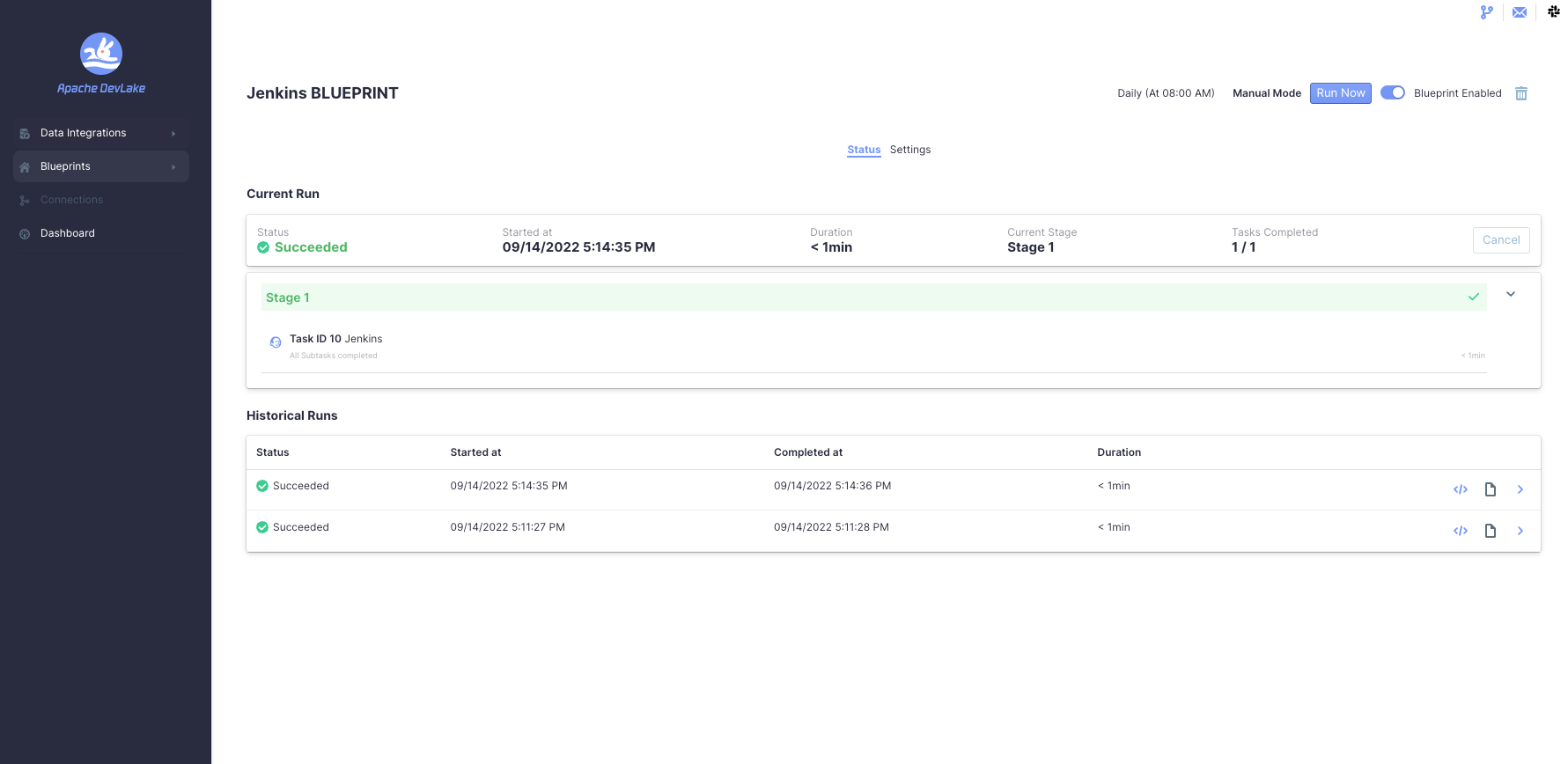Open details arrow for 5:11:27 PM run
1568x764 pixels.
click(x=1520, y=531)
